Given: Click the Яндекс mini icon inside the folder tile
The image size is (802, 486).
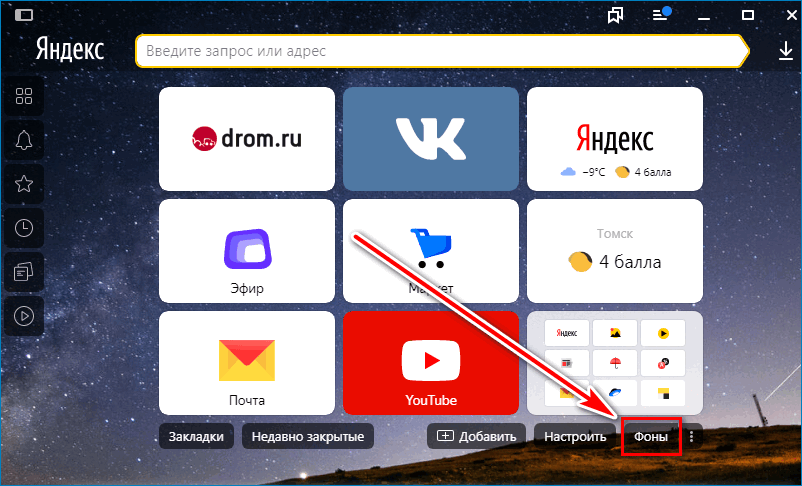Looking at the screenshot, I should click(x=567, y=333).
